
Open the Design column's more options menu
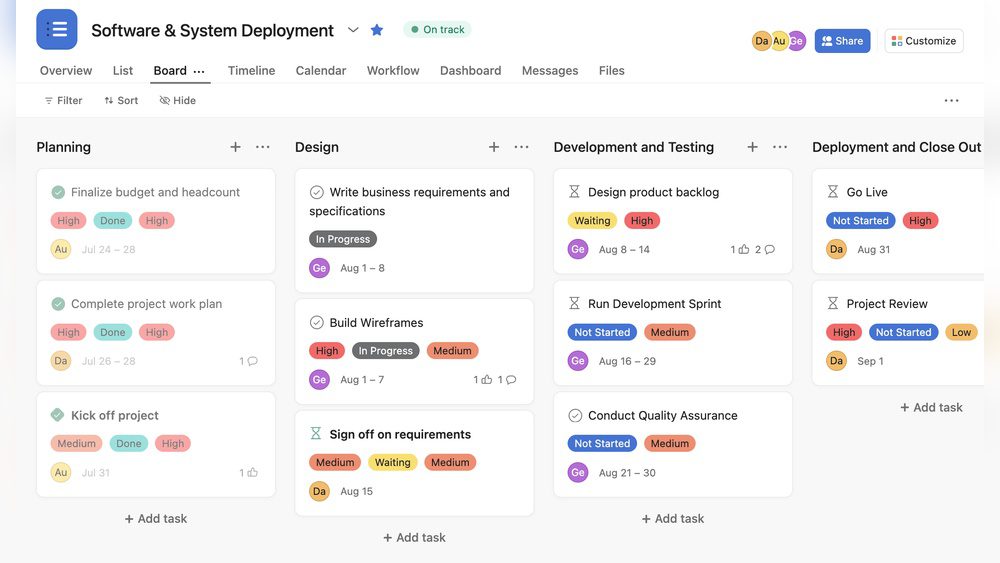[521, 147]
